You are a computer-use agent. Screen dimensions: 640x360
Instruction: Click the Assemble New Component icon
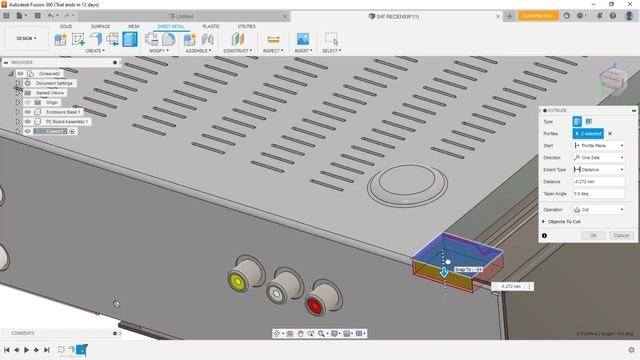tap(190, 39)
